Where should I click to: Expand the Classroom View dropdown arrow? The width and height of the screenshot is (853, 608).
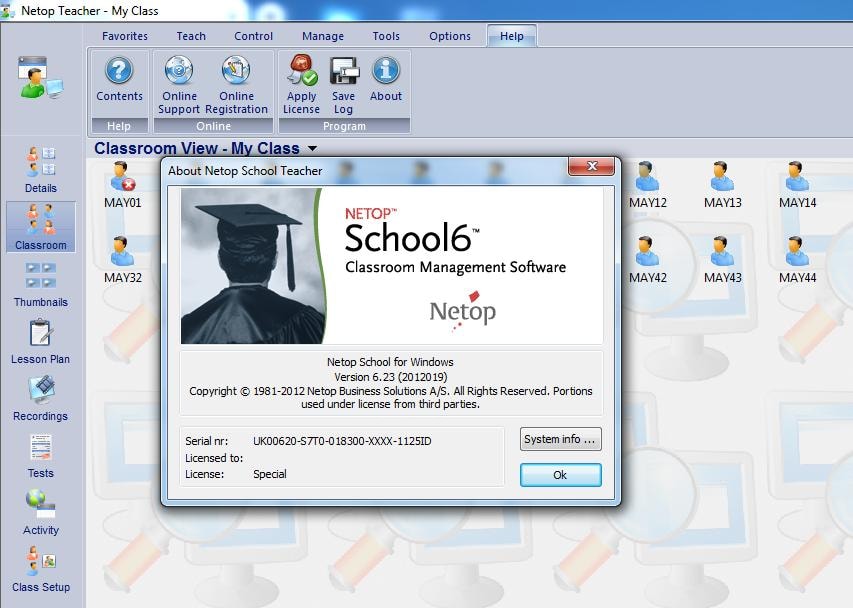pos(312,148)
